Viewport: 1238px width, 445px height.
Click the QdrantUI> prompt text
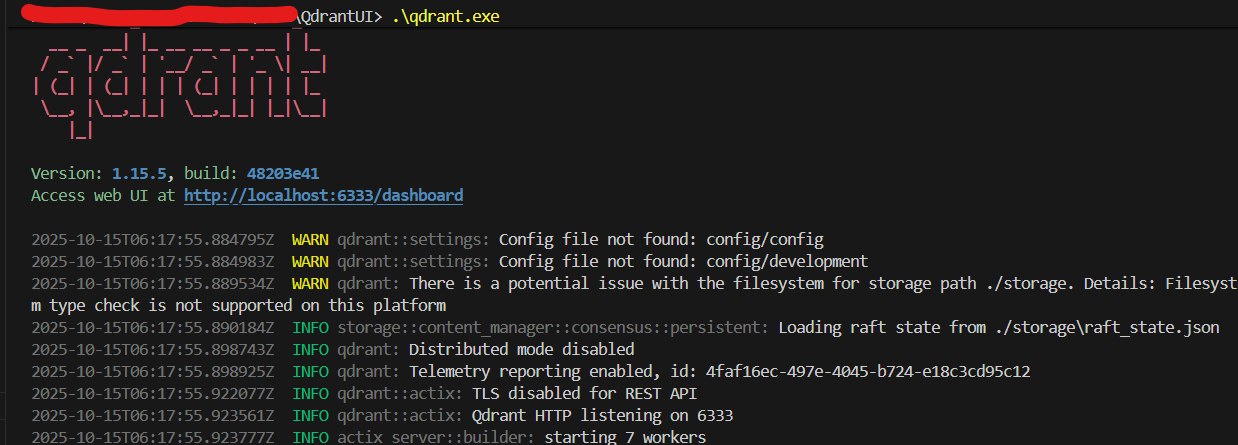[x=340, y=17]
